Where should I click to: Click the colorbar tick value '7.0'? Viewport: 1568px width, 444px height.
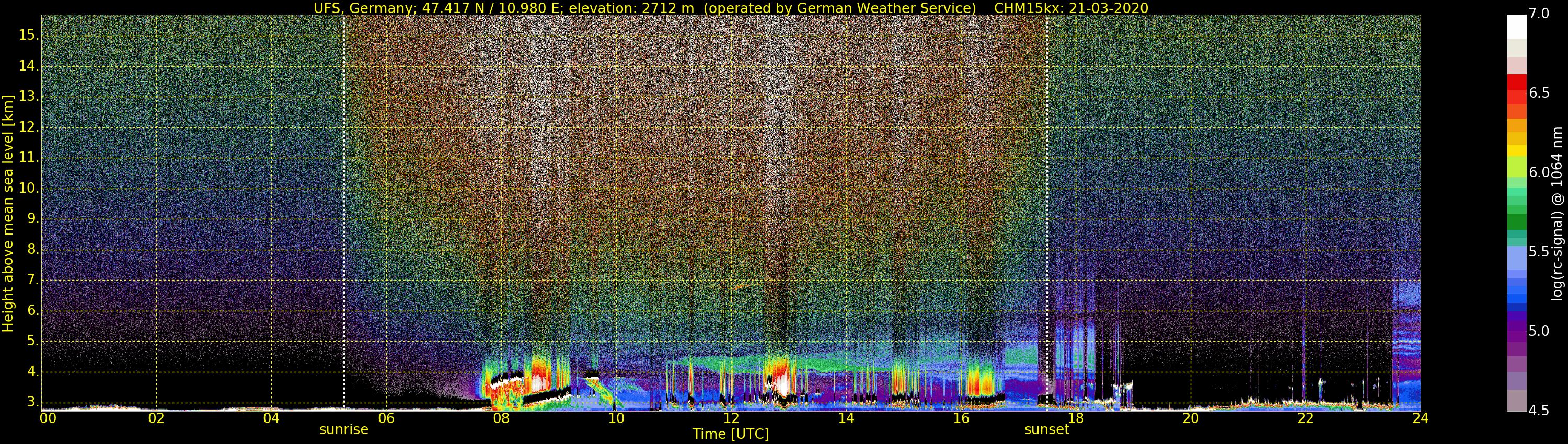point(1539,14)
